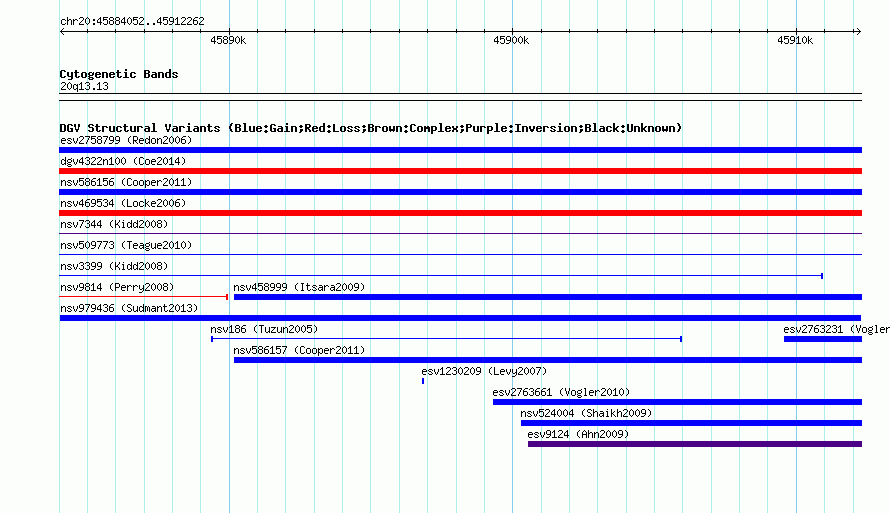
Task: Click the DGV Structural Variants track title
Action: click(x=371, y=128)
